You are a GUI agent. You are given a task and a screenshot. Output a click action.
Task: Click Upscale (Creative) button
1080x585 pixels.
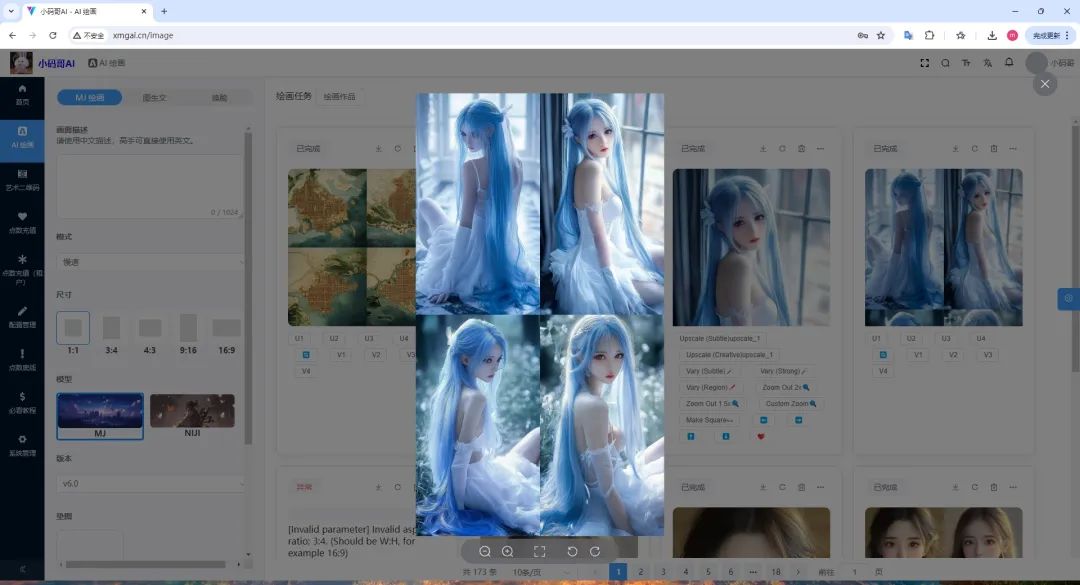pos(729,355)
